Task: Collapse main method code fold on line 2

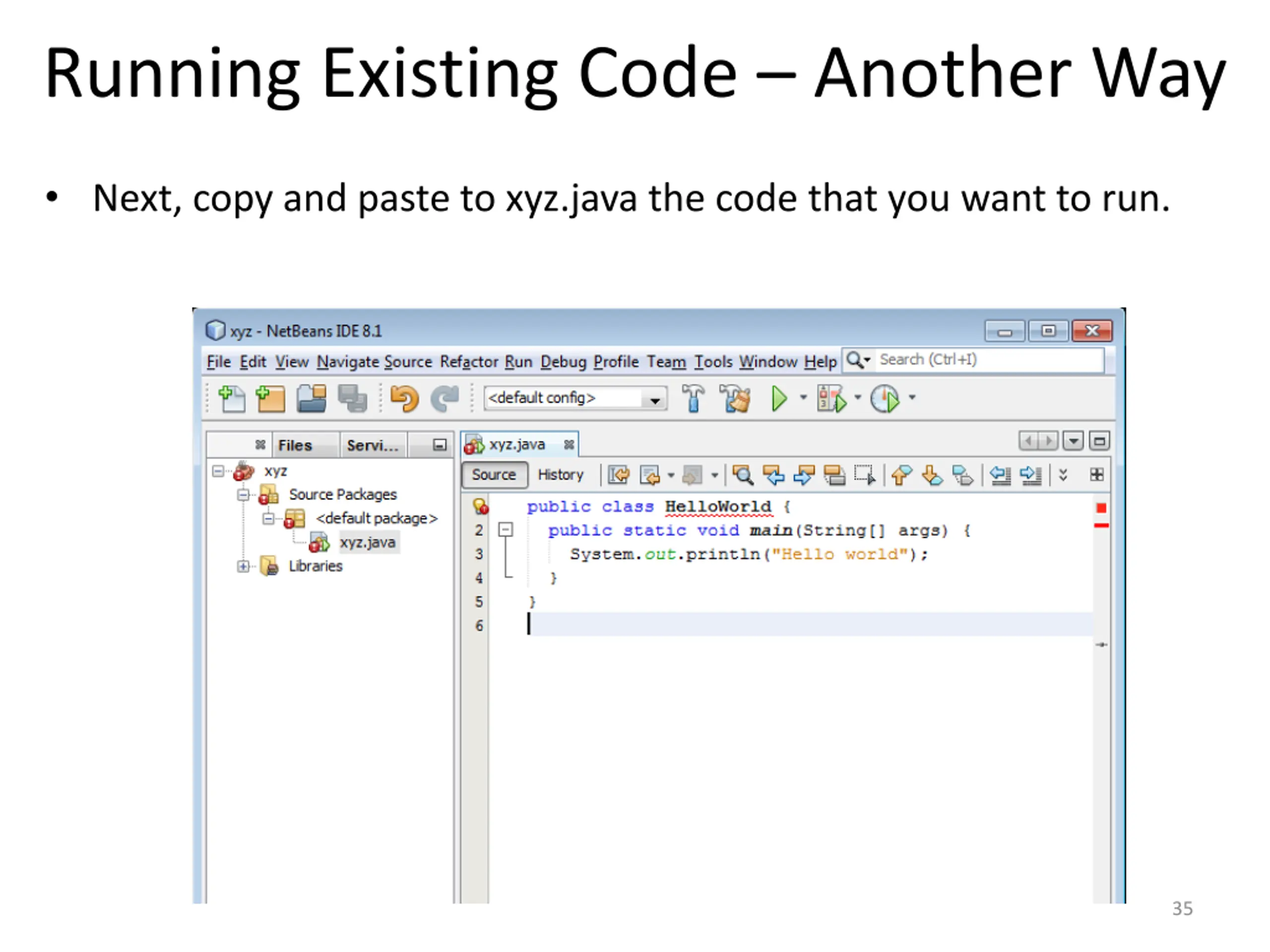Action: (505, 529)
